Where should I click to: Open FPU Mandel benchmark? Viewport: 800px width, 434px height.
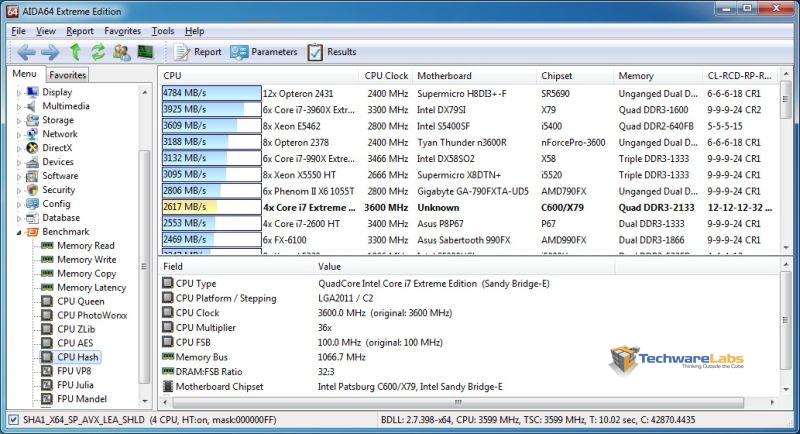point(82,399)
